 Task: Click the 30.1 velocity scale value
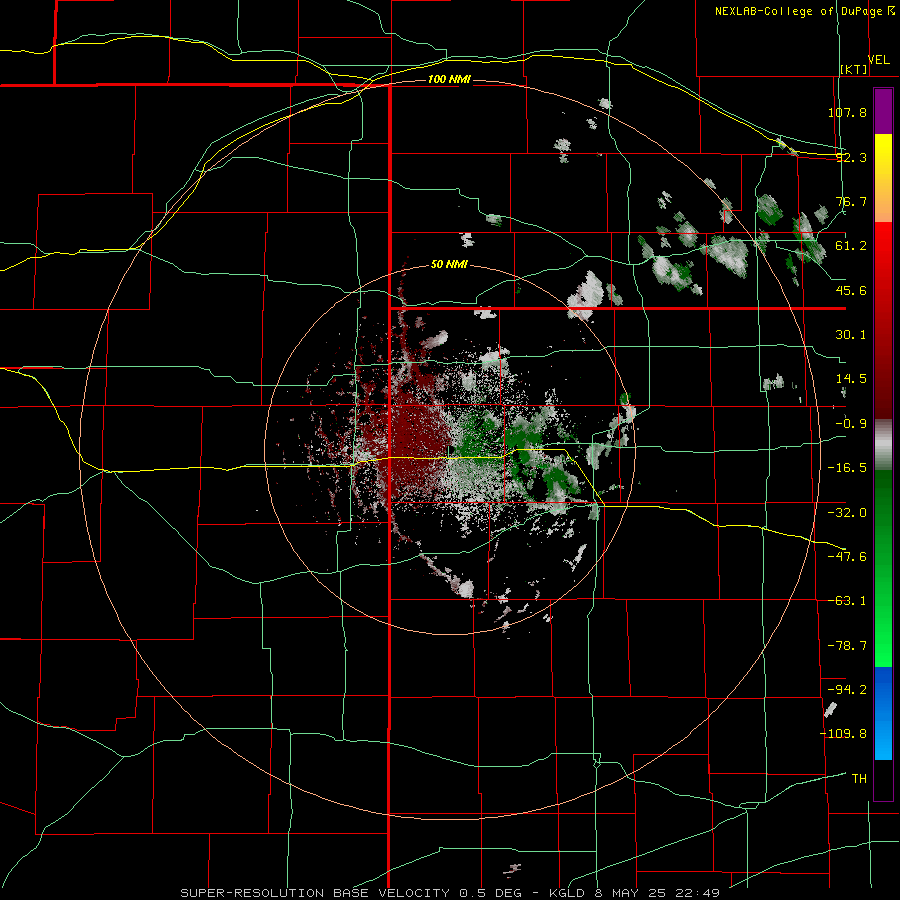[x=851, y=335]
